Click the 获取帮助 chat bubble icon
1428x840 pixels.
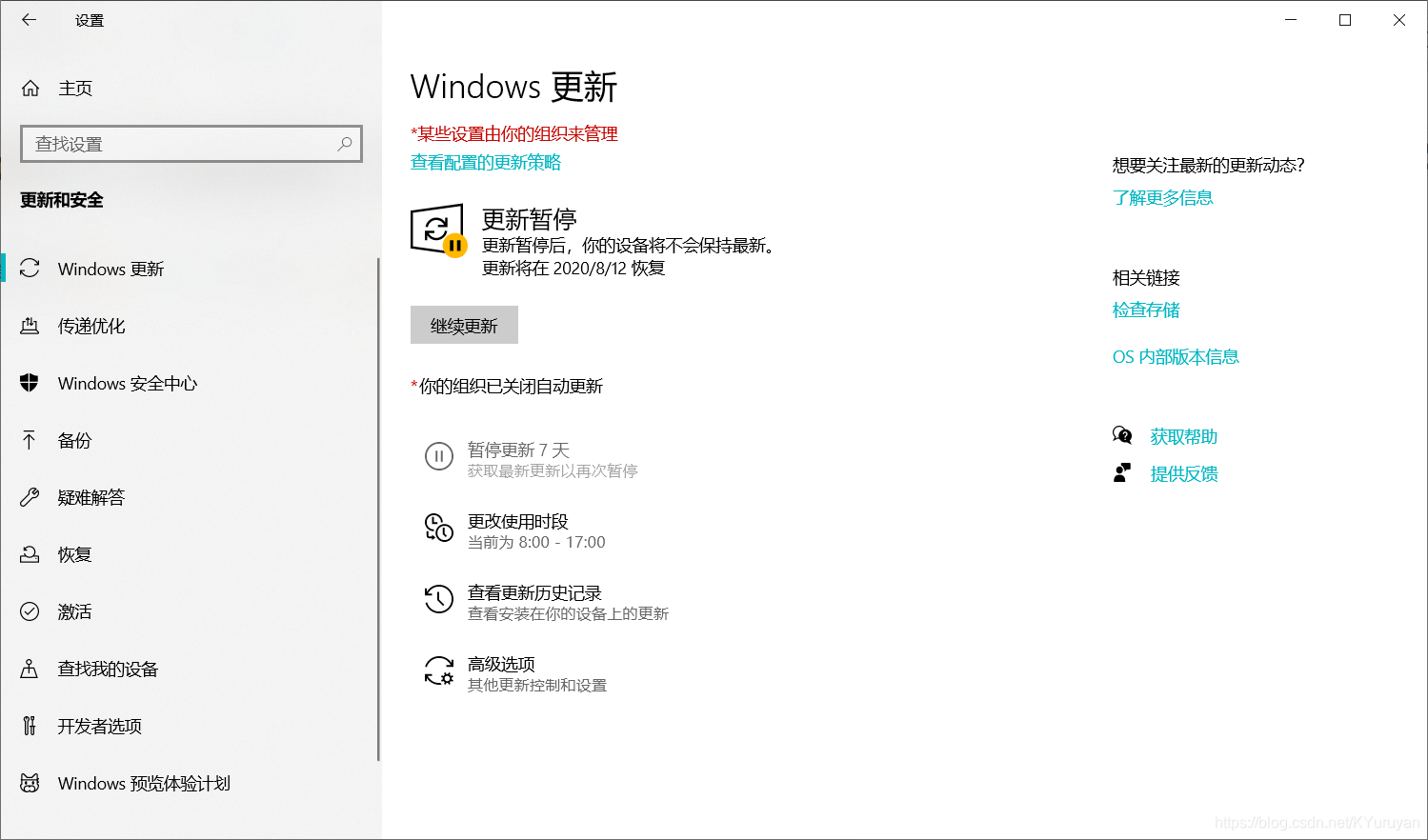1122,436
